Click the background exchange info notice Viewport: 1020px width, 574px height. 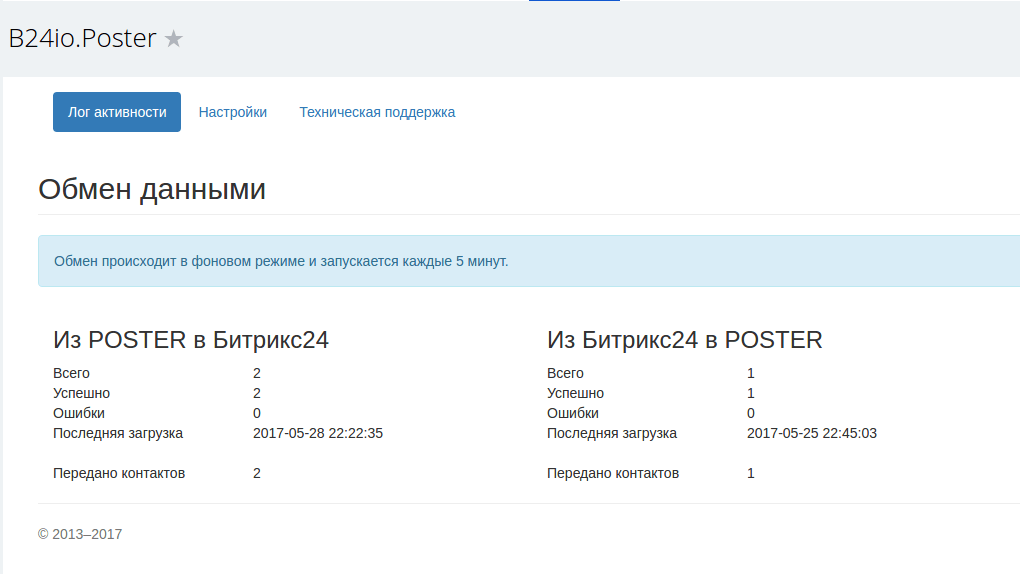(x=529, y=261)
